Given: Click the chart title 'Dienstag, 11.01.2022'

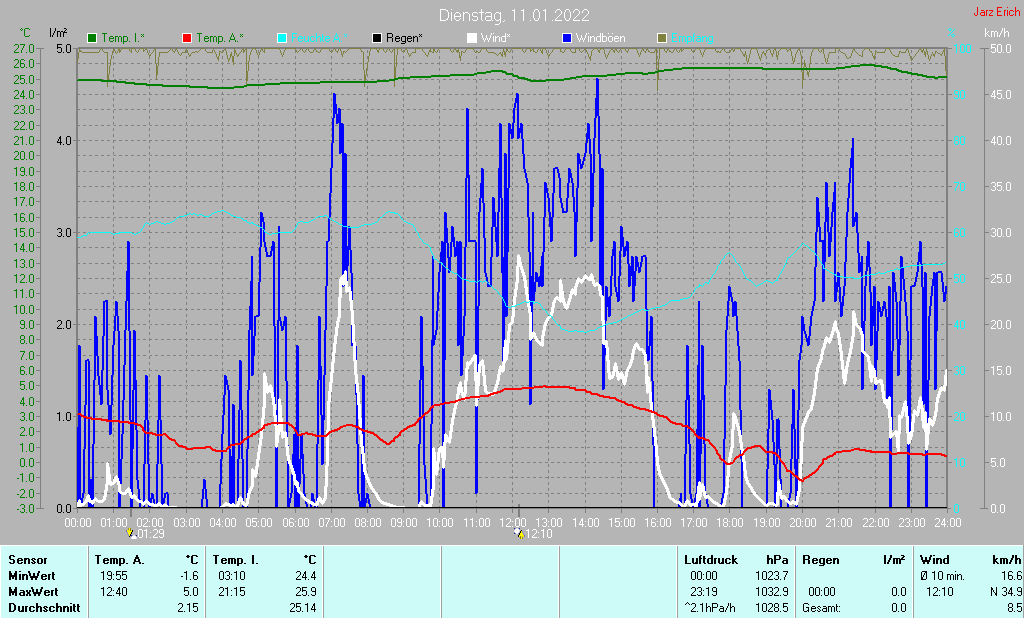Looking at the screenshot, I should point(514,15).
